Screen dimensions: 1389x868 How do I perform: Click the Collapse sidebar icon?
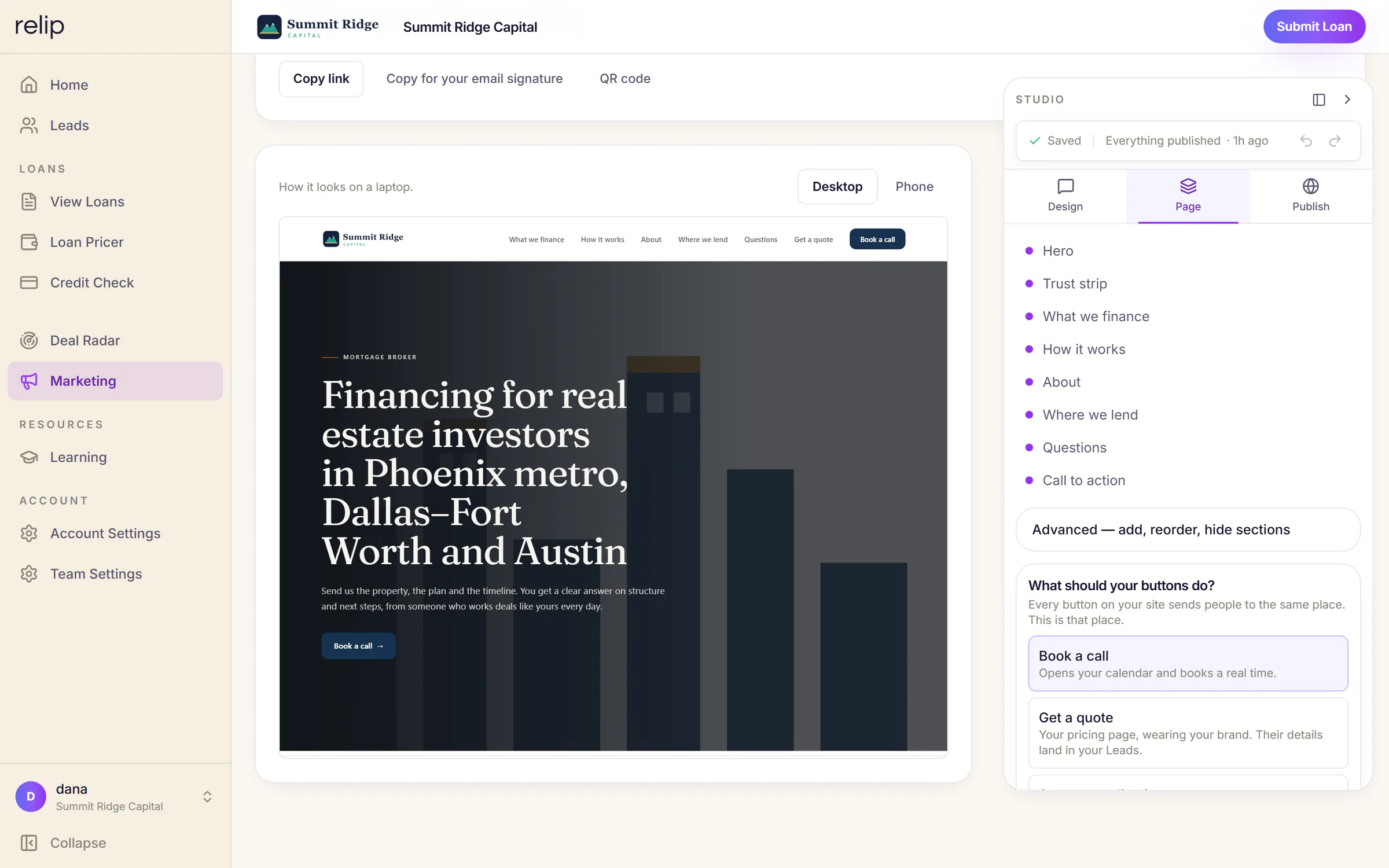29,843
